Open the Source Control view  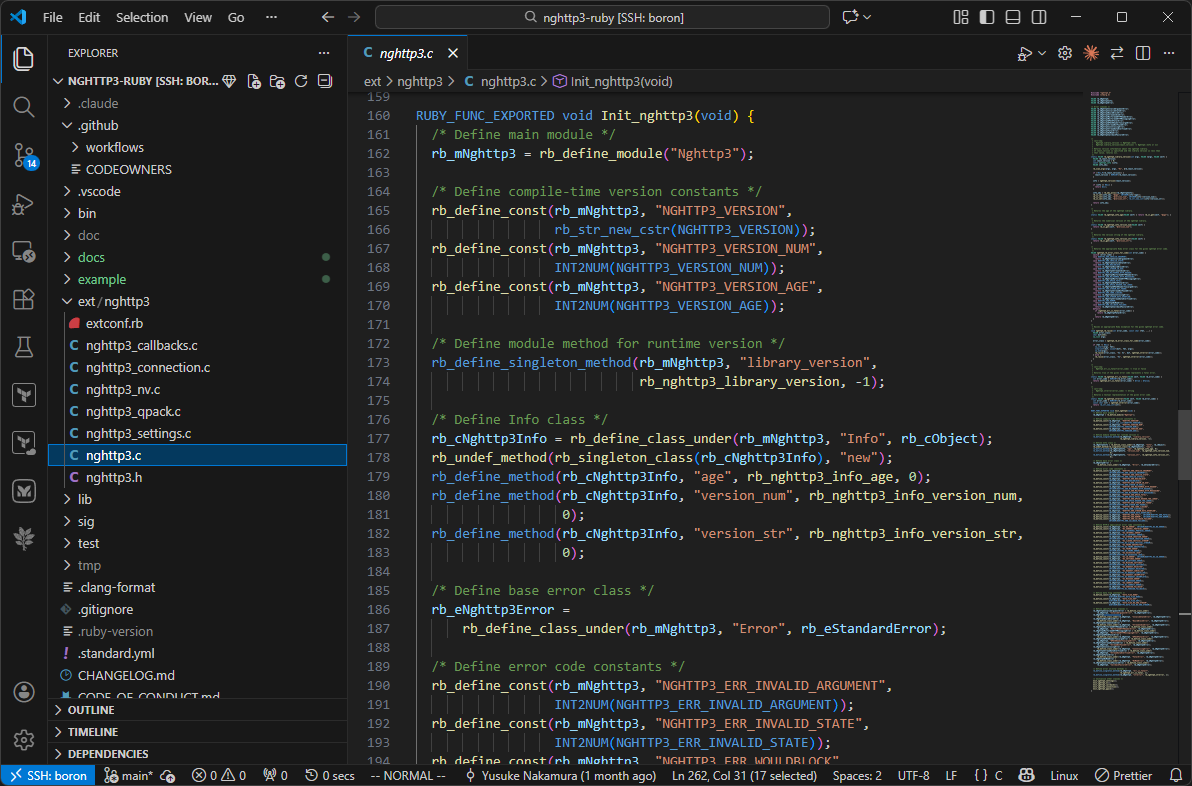(x=23, y=155)
